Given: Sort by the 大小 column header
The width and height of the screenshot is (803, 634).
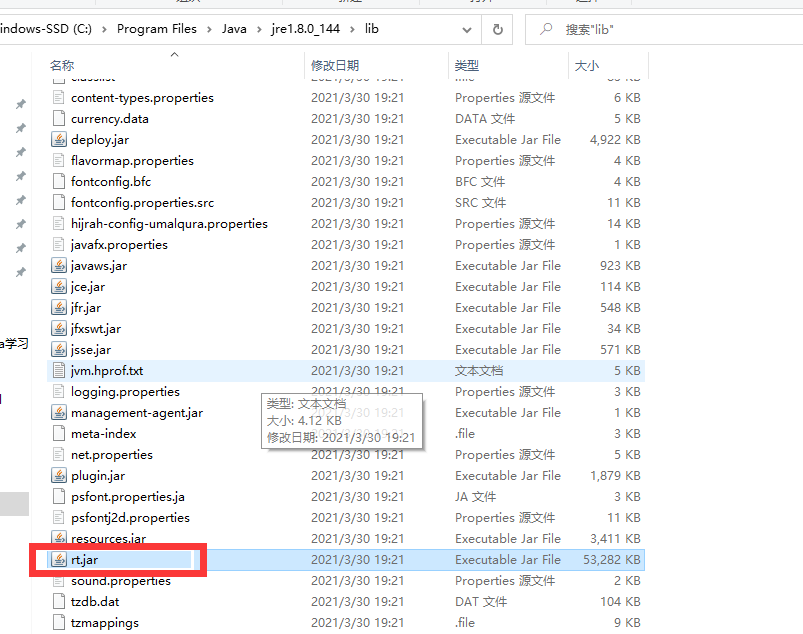Looking at the screenshot, I should 586,66.
